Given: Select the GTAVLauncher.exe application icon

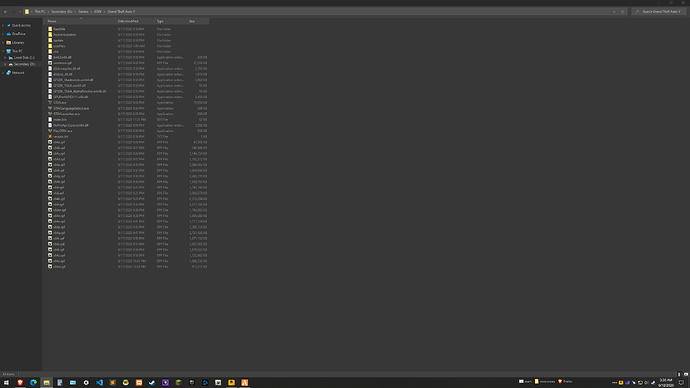Looking at the screenshot, I should 50,114.
